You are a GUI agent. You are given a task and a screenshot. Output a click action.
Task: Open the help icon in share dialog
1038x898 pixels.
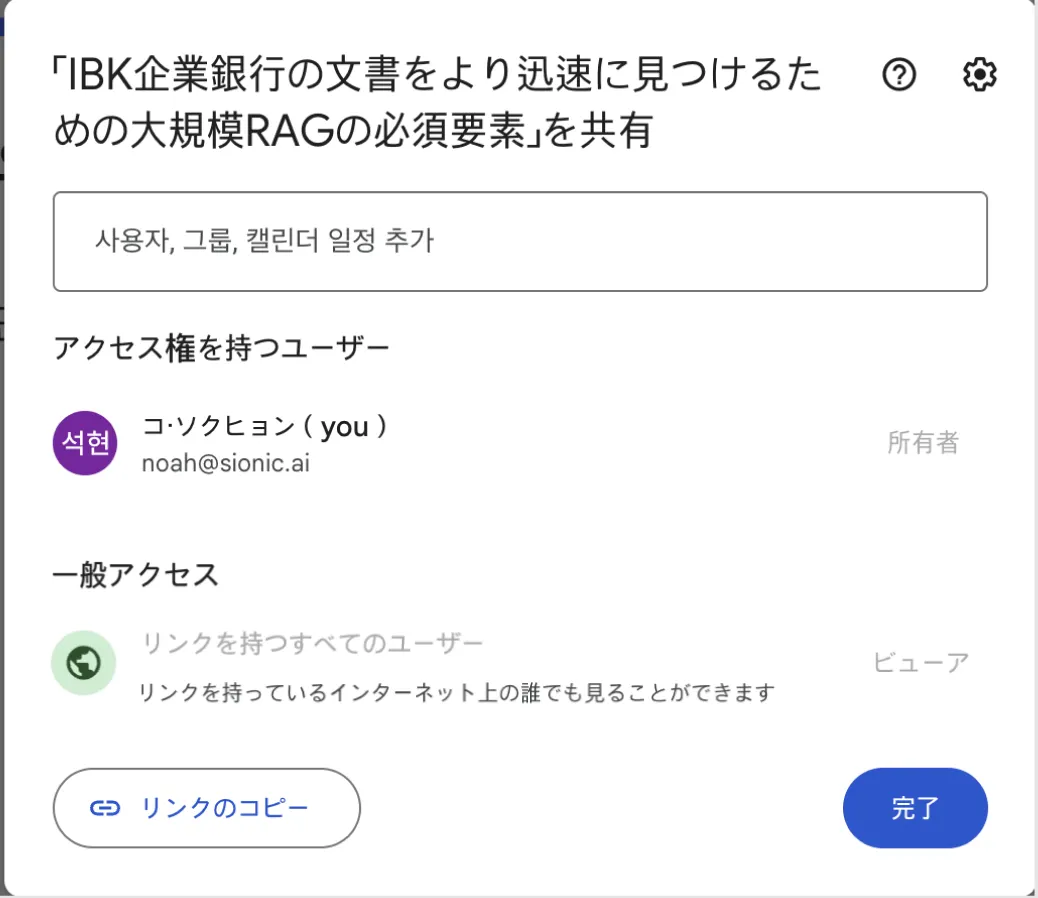(899, 75)
